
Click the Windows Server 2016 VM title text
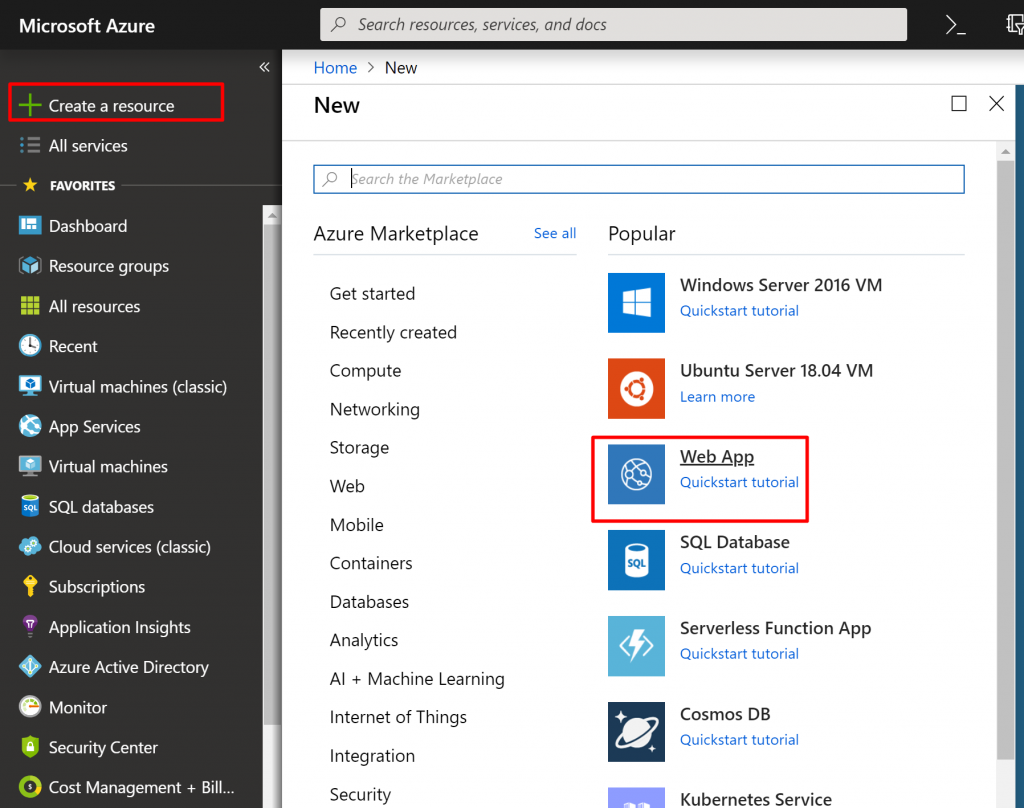[781, 285]
